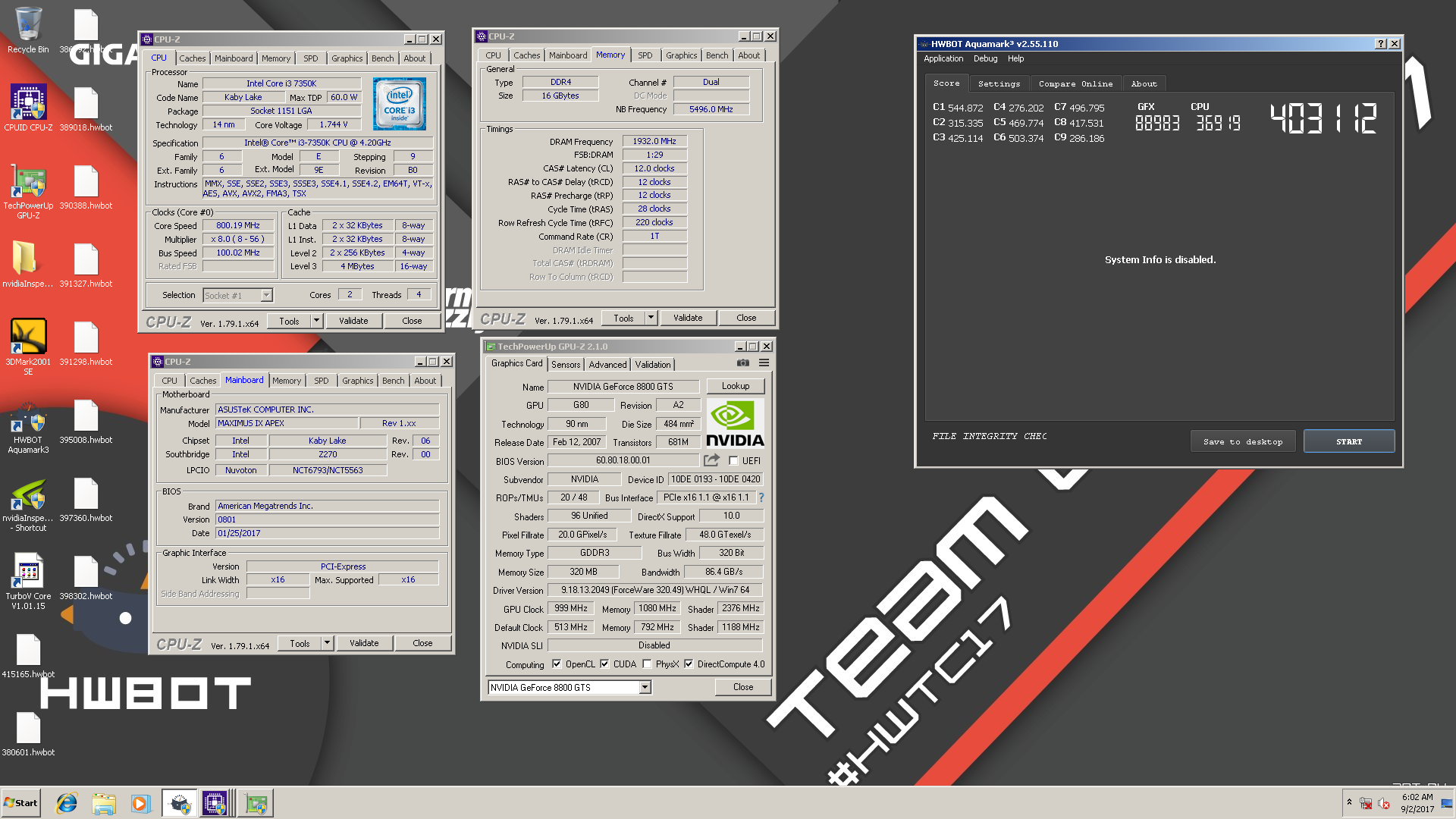Open the TechPowerUp GPU-Z desktop shortcut
The width and height of the screenshot is (1456, 819).
tap(28, 191)
